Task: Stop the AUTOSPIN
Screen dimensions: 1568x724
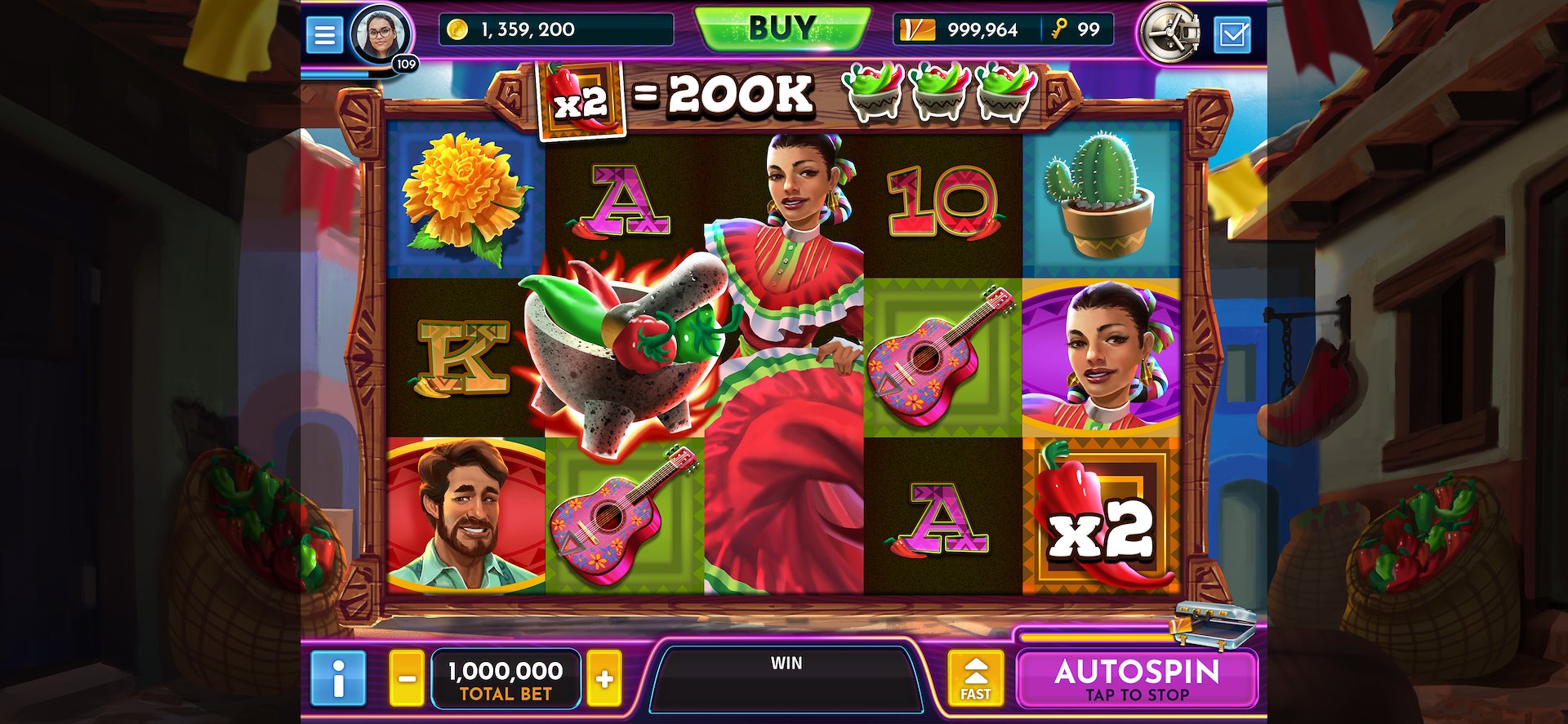Action: (x=1137, y=679)
